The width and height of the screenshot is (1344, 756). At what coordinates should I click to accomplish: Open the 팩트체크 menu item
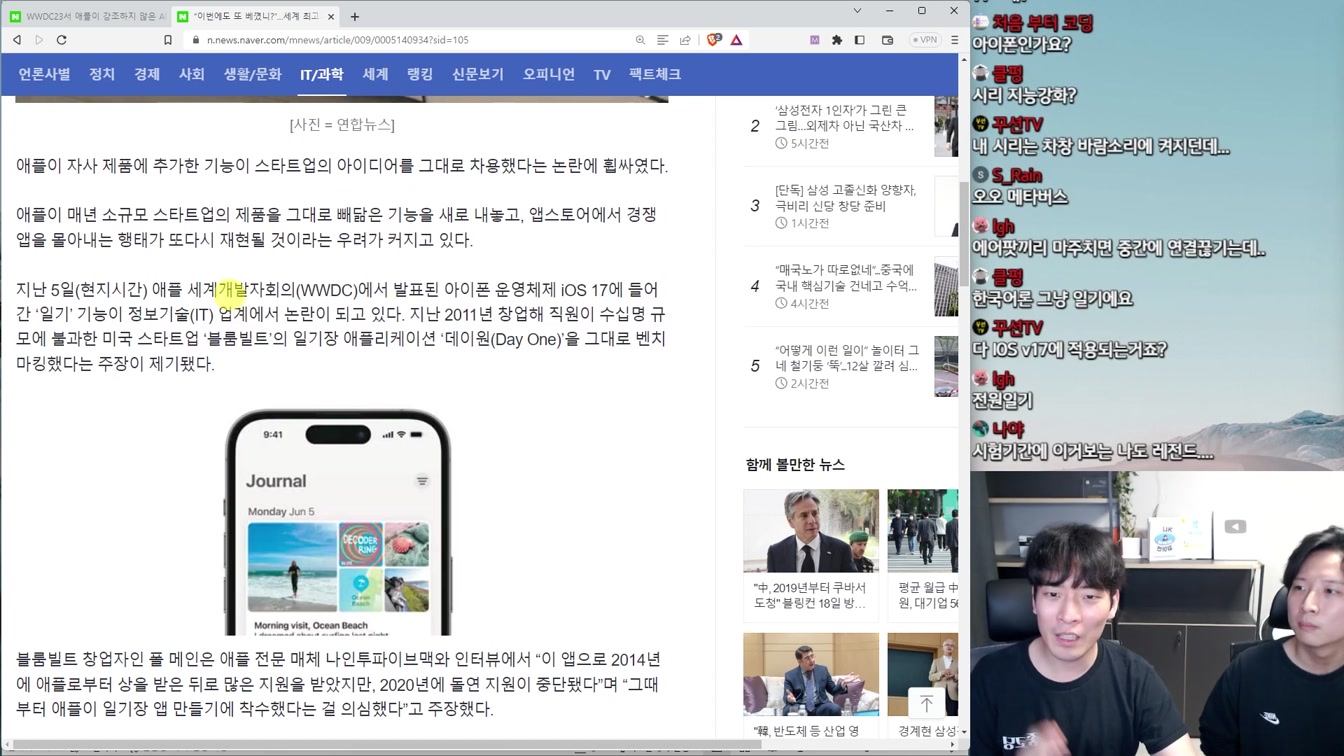point(655,74)
